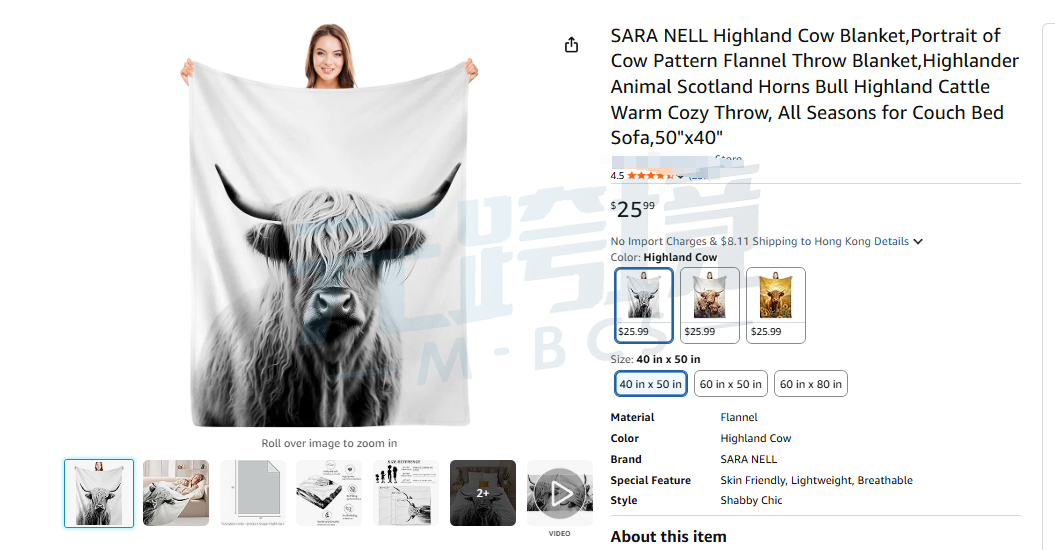Open the star rating dropdown arrow
Image resolution: width=1055 pixels, height=550 pixels.
[x=680, y=176]
